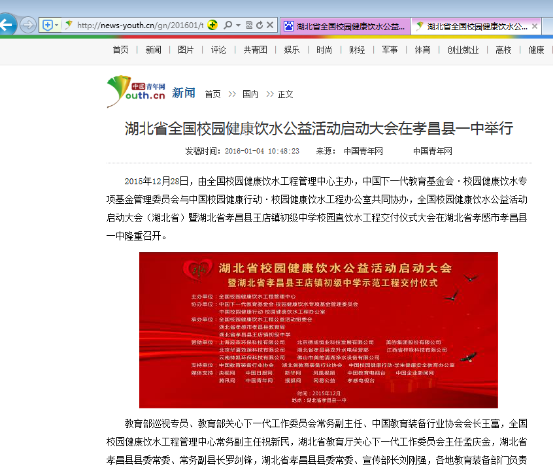The width and height of the screenshot is (554, 474).
Task: Click the stop loading X icon
Action: [x=270, y=25]
